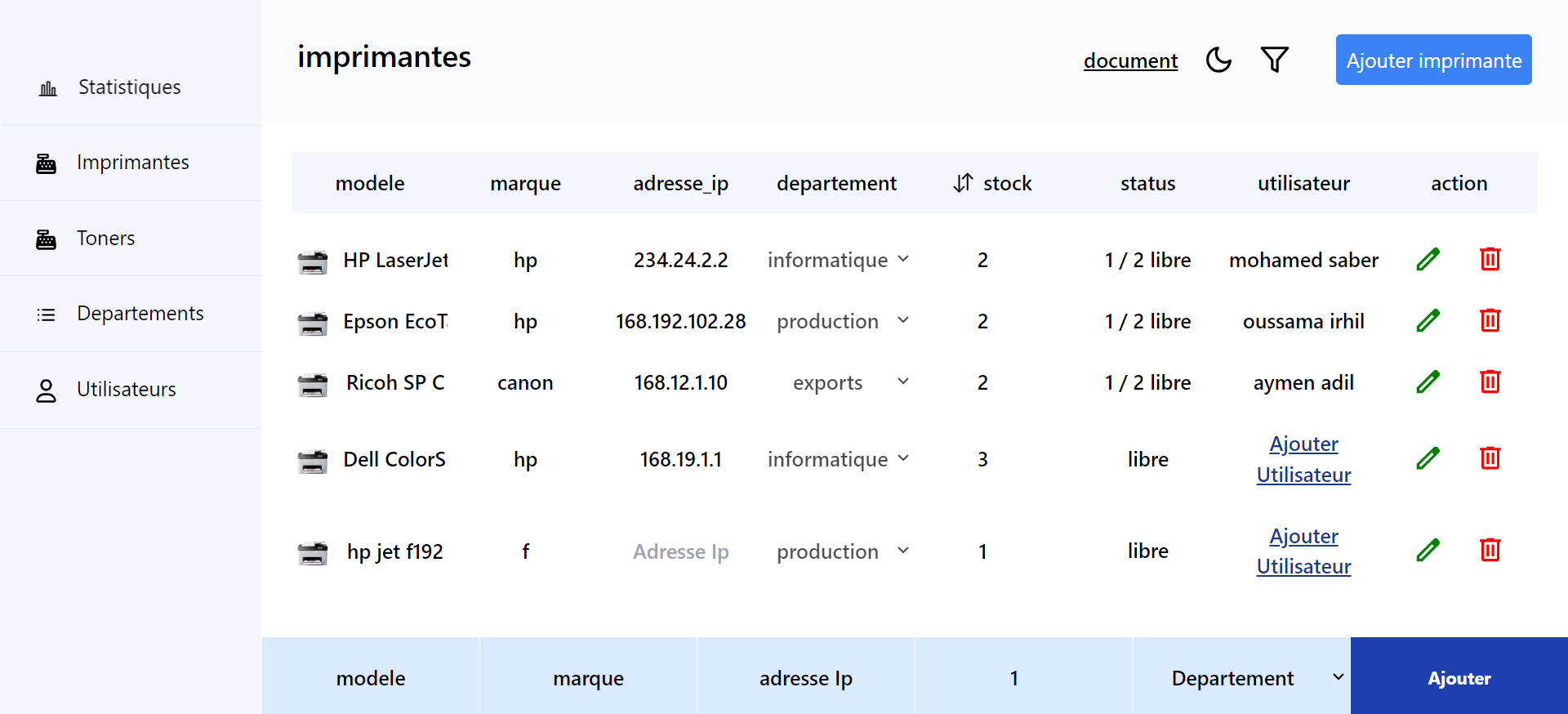Open the filter funnel icon
This screenshot has height=714, width=1568.
[x=1274, y=60]
